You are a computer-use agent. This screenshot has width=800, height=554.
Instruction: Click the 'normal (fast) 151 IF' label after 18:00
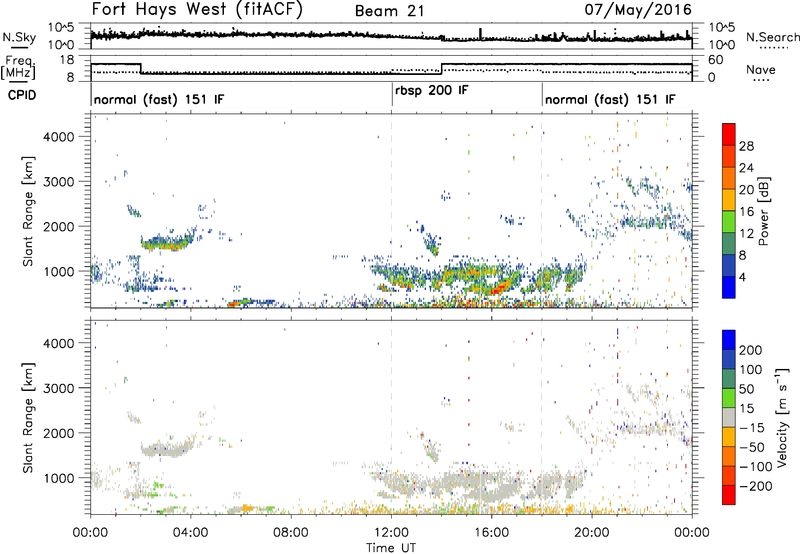(x=610, y=99)
